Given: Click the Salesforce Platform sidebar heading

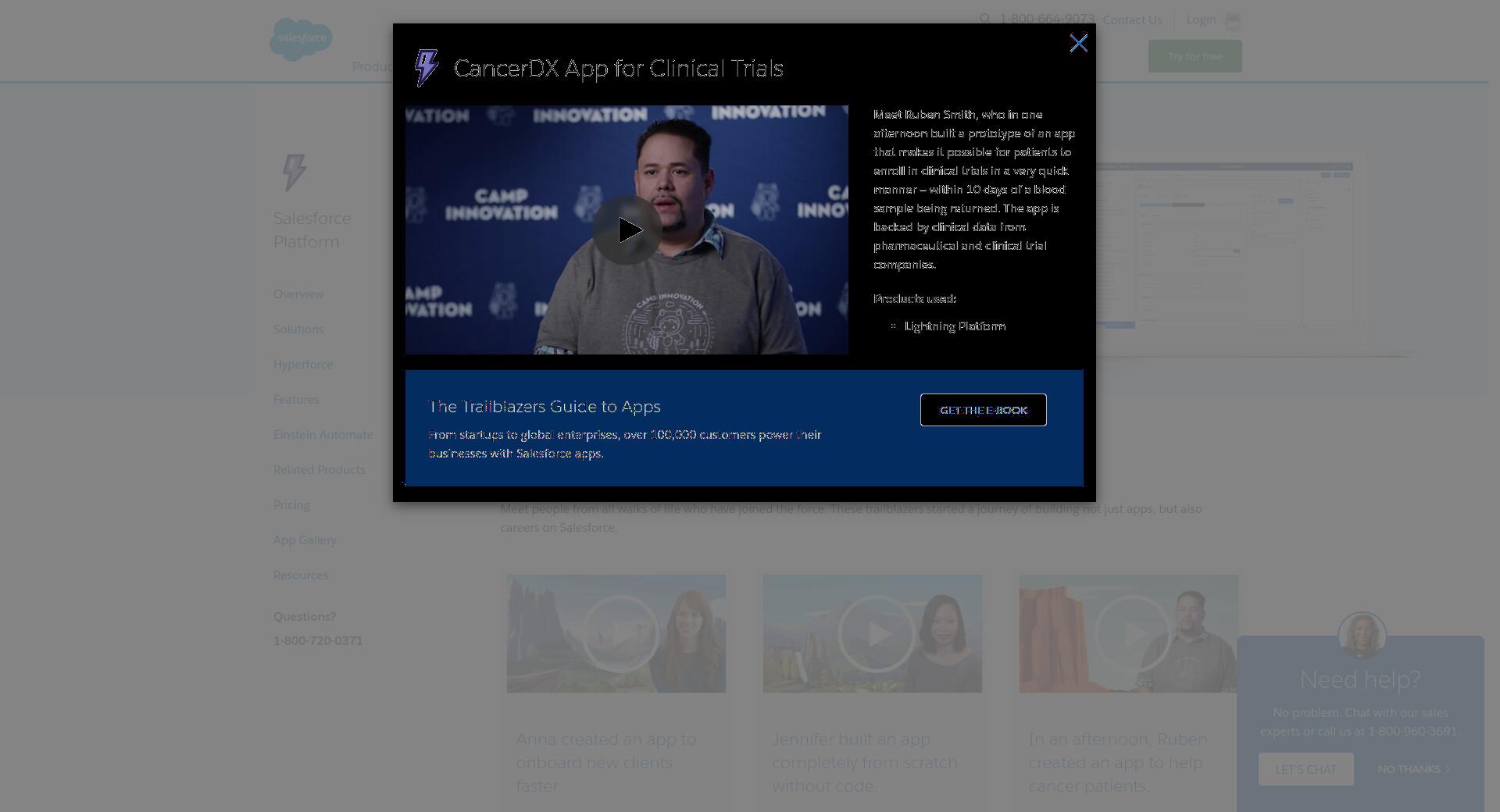Looking at the screenshot, I should 312,230.
